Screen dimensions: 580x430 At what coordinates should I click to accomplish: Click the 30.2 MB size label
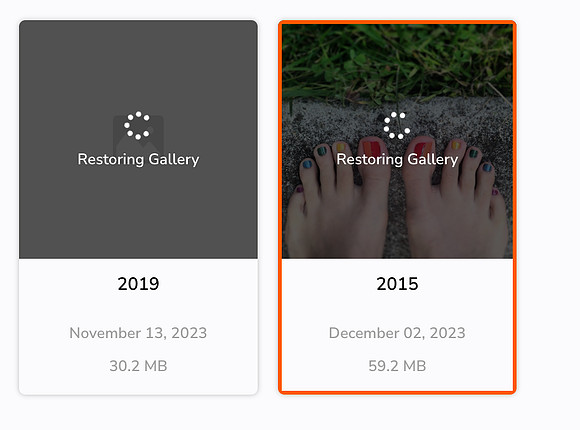click(138, 366)
